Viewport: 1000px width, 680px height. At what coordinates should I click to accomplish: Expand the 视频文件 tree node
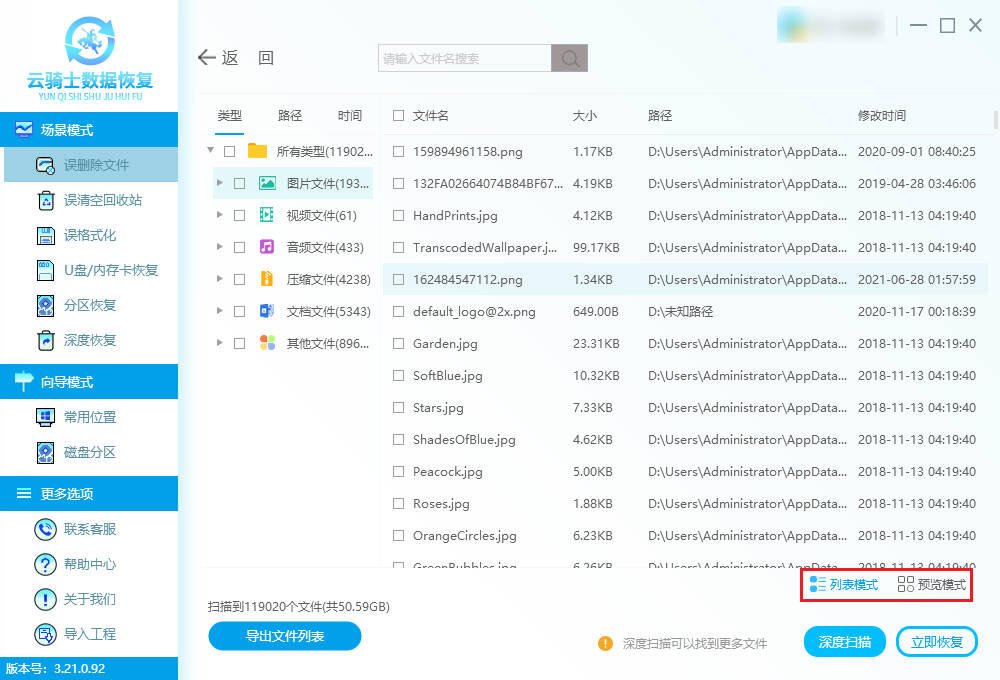[x=219, y=215]
